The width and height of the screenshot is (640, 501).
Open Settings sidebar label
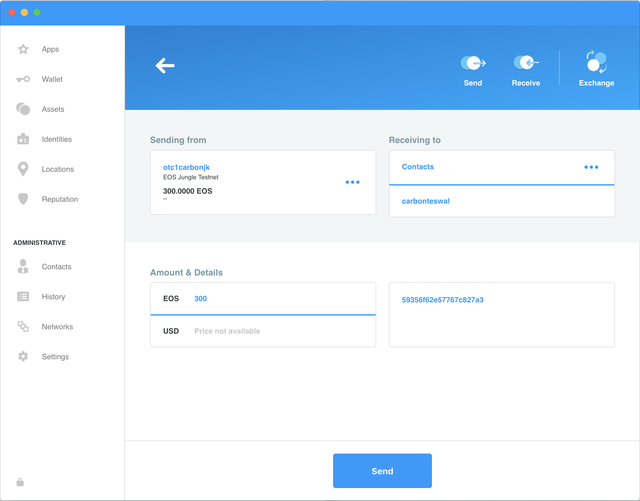pos(55,356)
